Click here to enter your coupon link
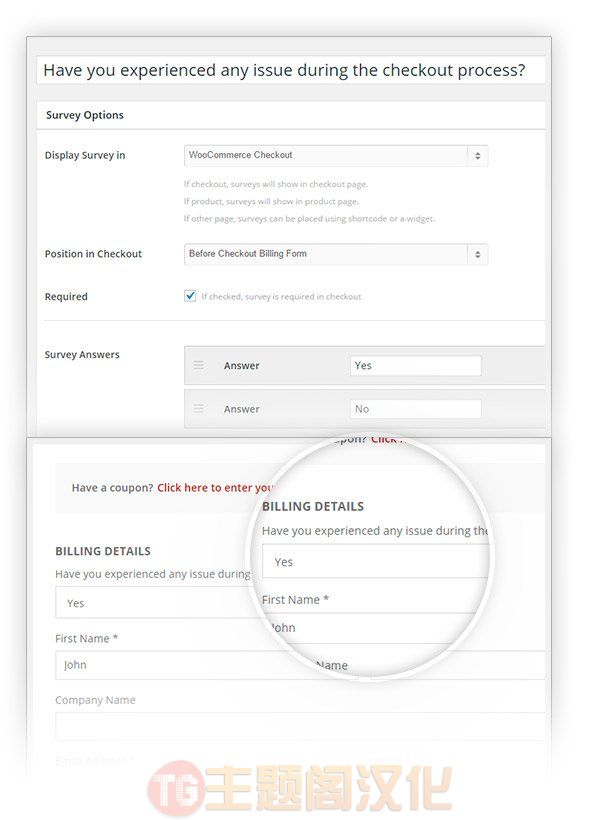 214,487
